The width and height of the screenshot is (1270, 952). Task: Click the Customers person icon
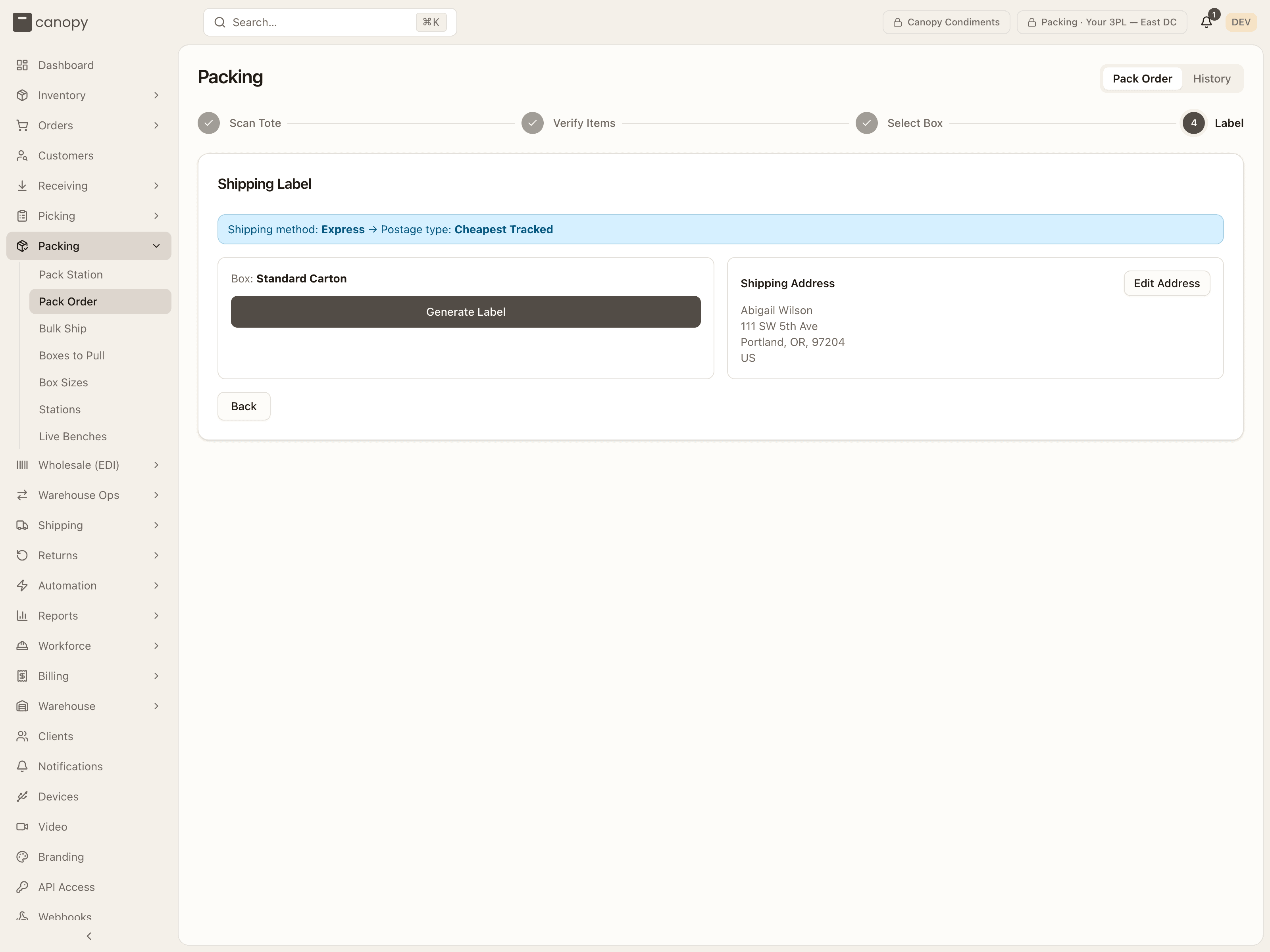pyautogui.click(x=22, y=155)
